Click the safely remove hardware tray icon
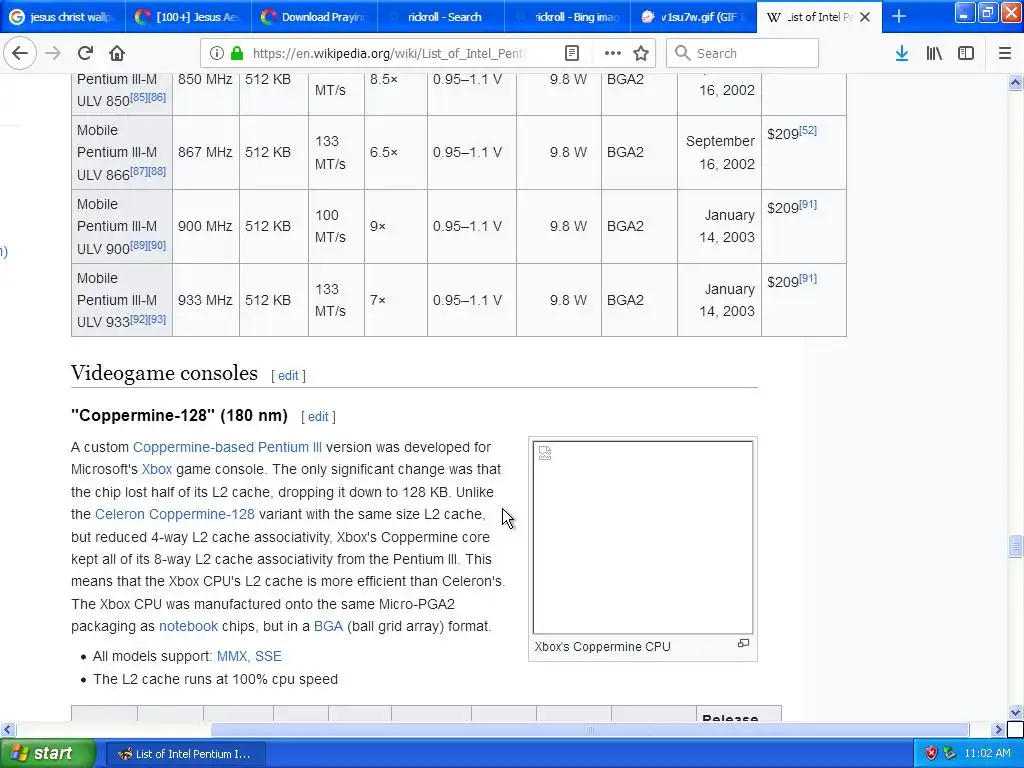 point(950,754)
